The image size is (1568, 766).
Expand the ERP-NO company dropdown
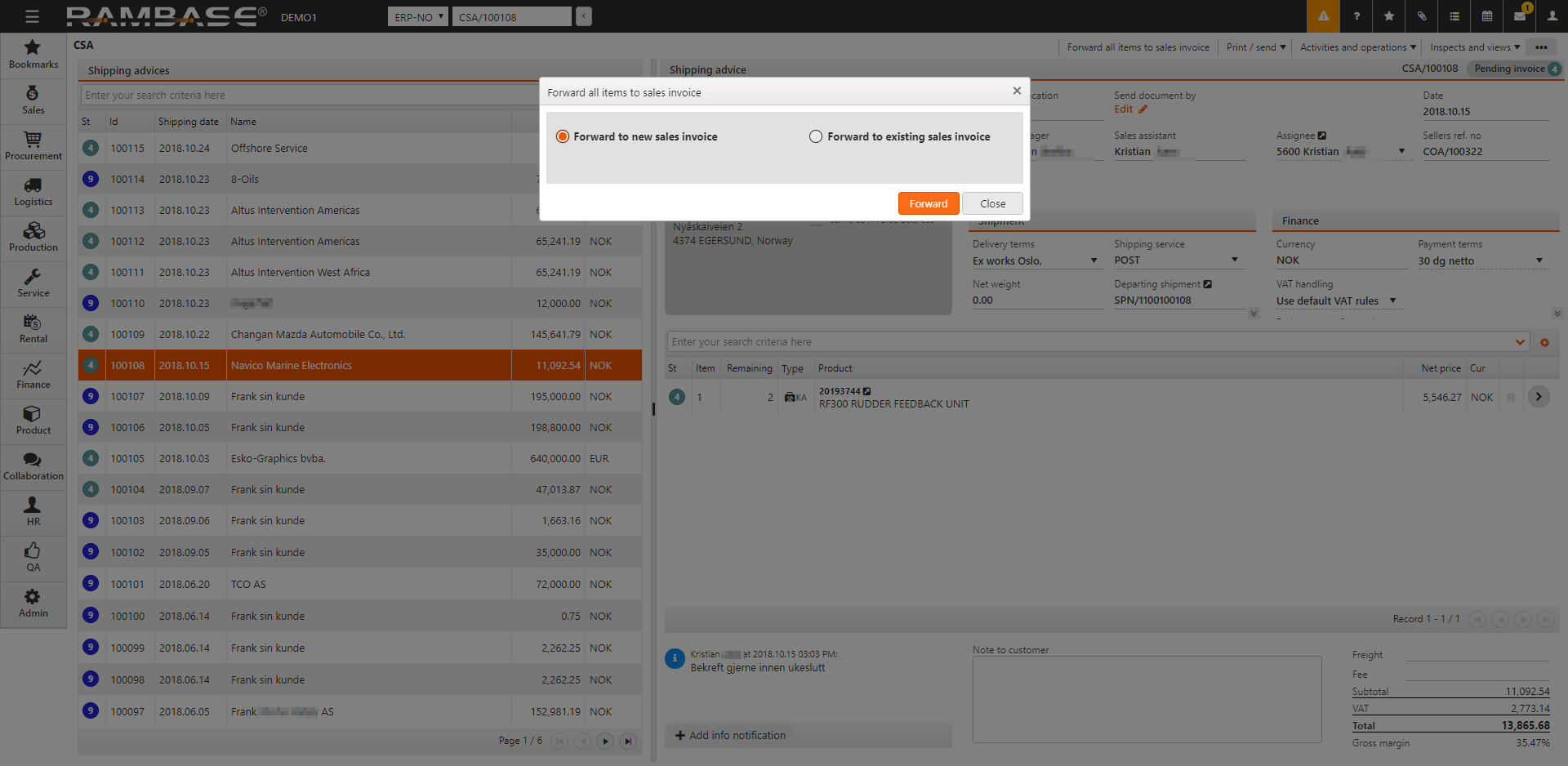418,17
